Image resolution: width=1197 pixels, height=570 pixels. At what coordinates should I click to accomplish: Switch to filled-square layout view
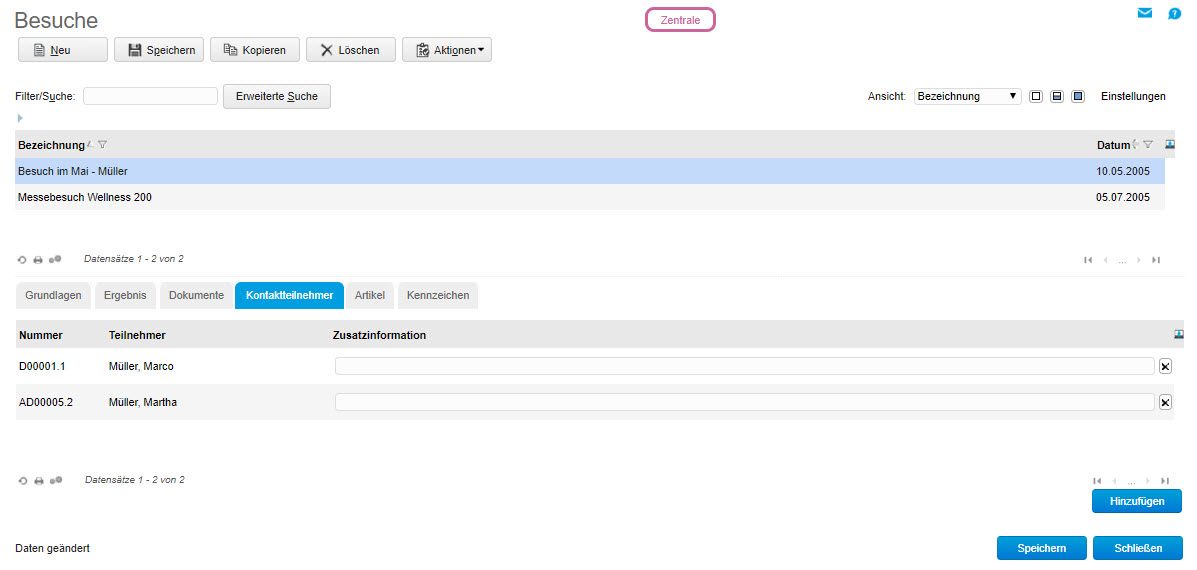(1077, 97)
